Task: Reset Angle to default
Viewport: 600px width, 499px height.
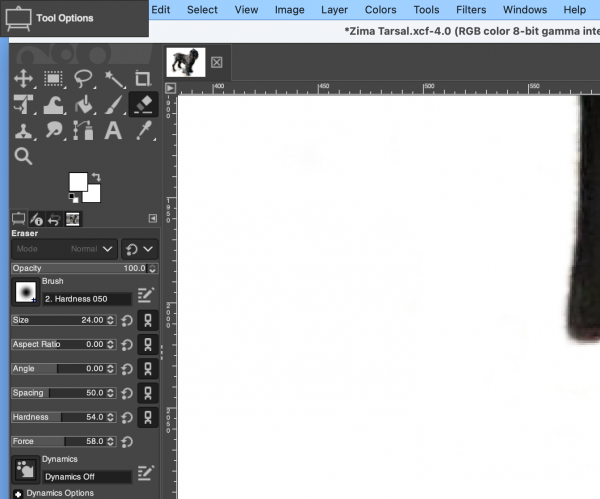Action: click(127, 369)
